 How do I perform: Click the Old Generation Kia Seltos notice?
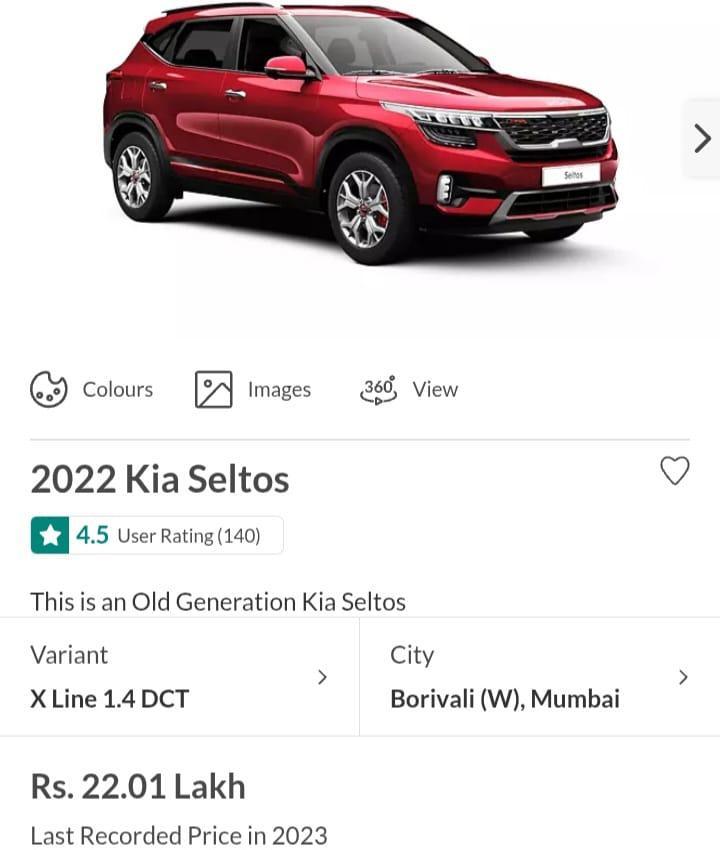[x=218, y=602]
